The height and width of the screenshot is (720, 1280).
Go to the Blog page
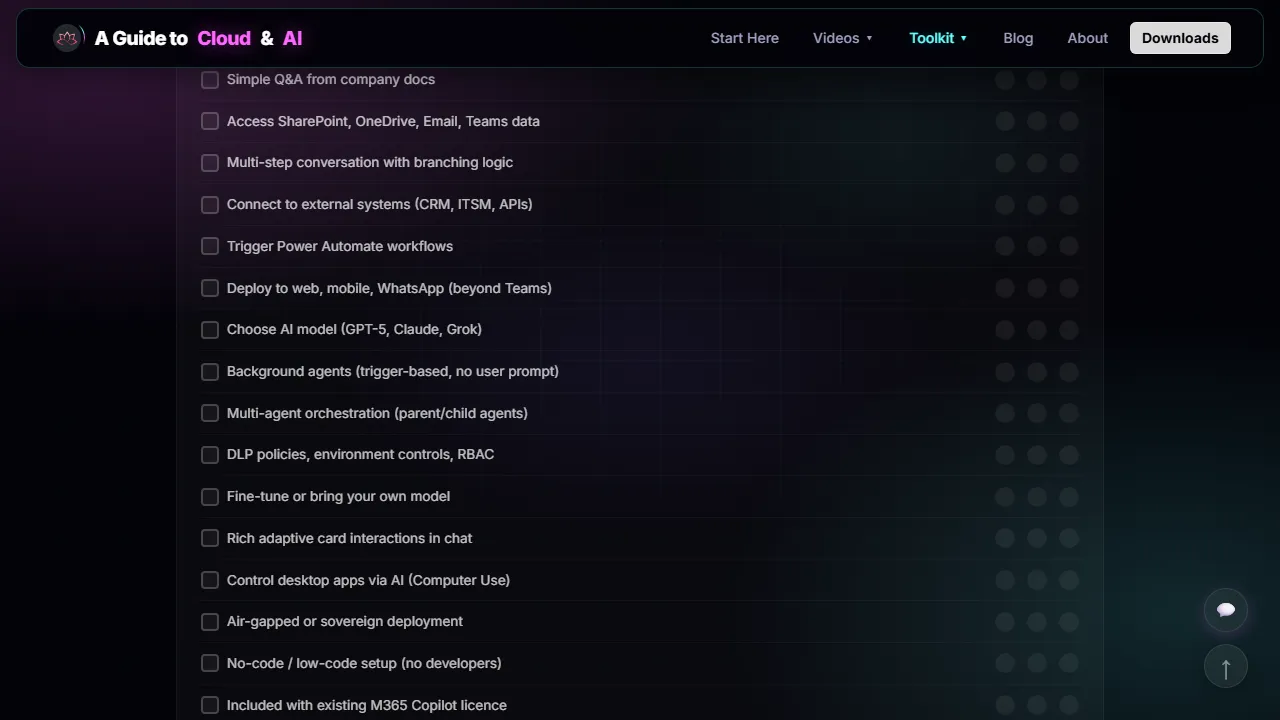(x=1018, y=38)
